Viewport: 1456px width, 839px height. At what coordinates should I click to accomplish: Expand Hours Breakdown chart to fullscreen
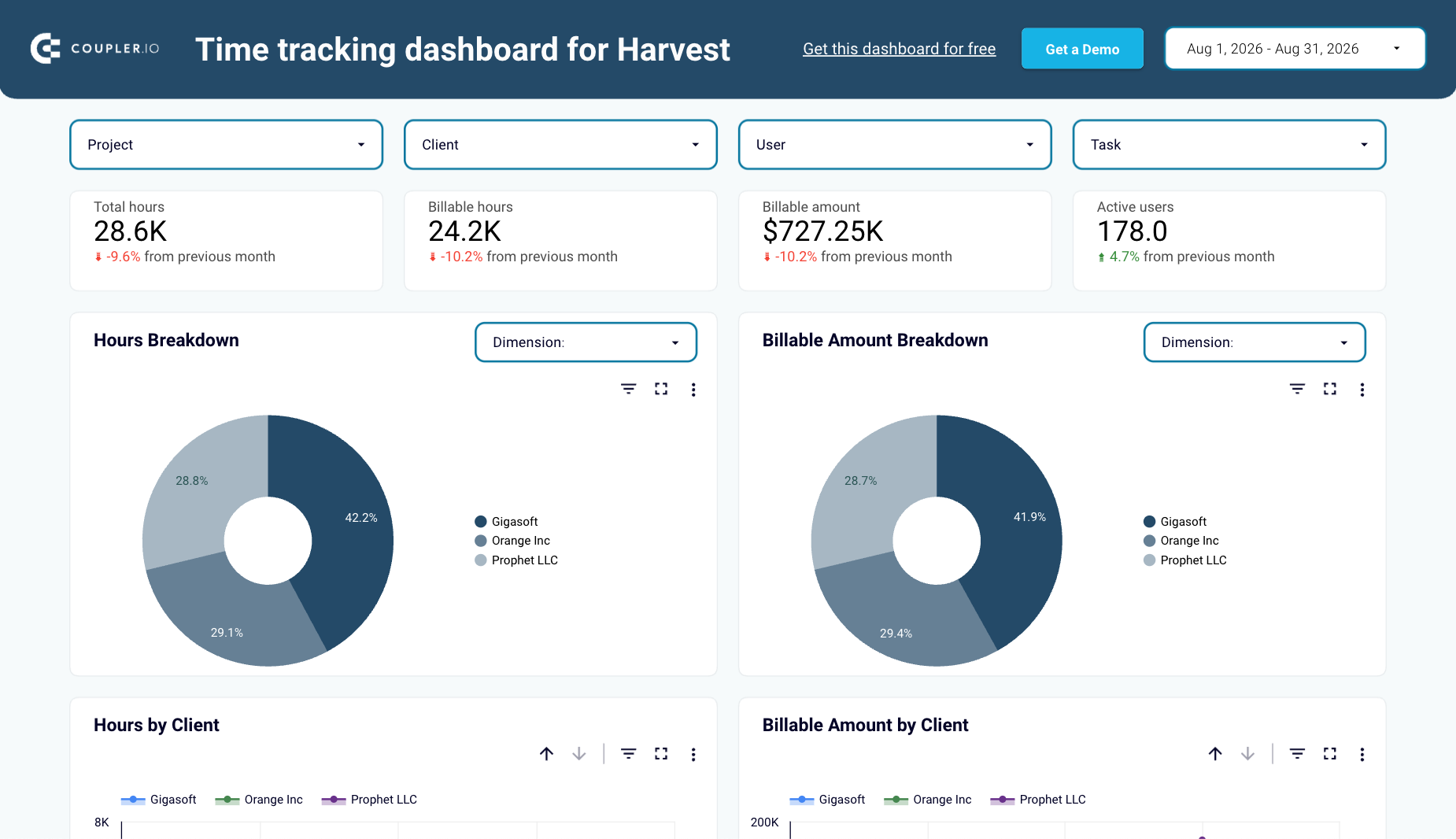click(x=661, y=389)
